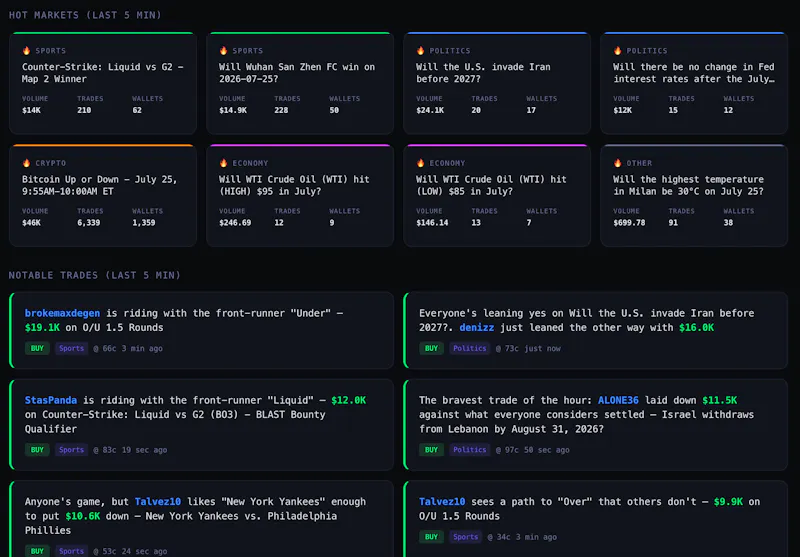The width and height of the screenshot is (800, 557).
Task: Click the fire icon on WTI (LOW) $85 card
Action: 420,163
